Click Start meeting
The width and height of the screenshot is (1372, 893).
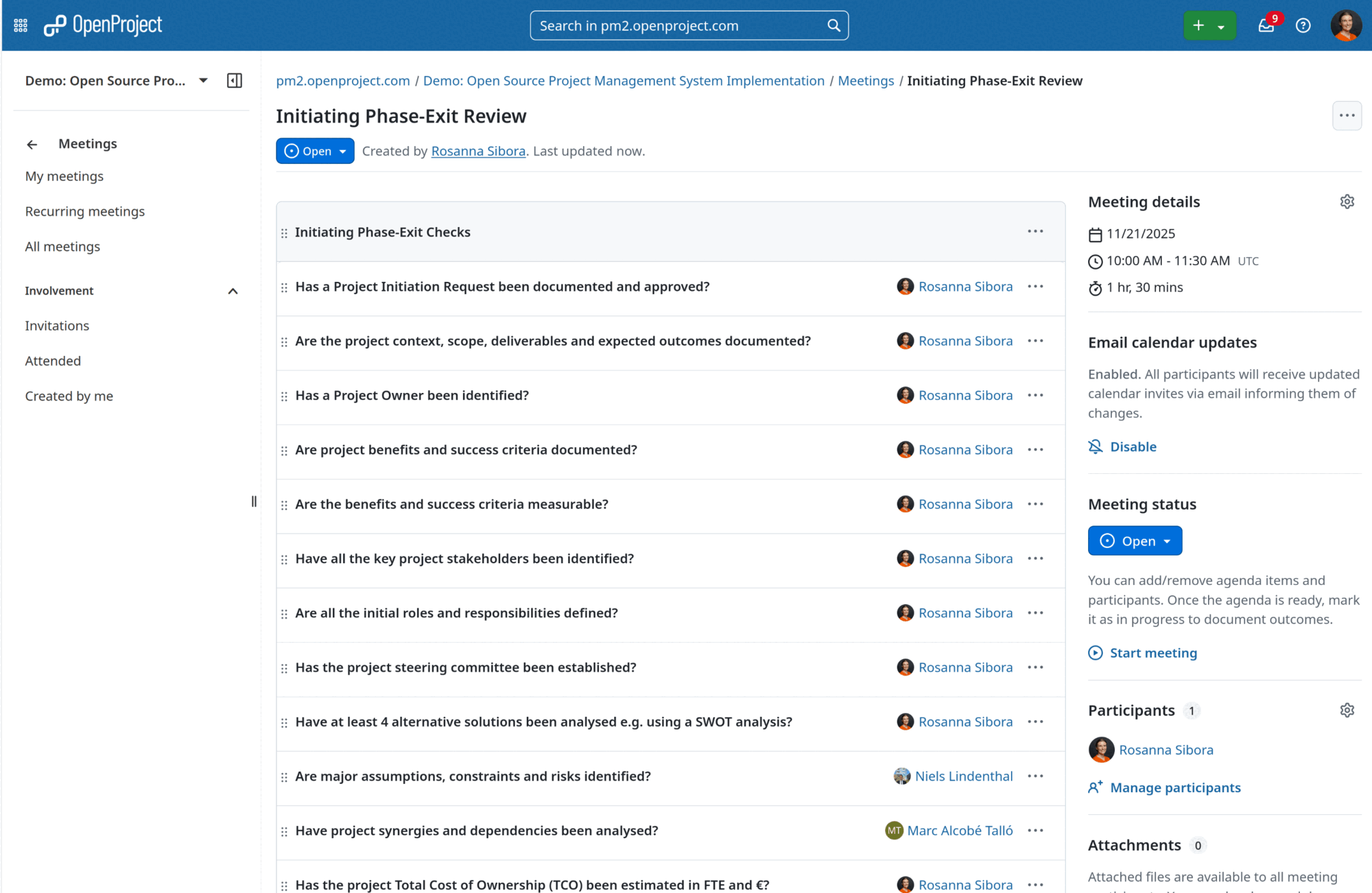(1152, 652)
